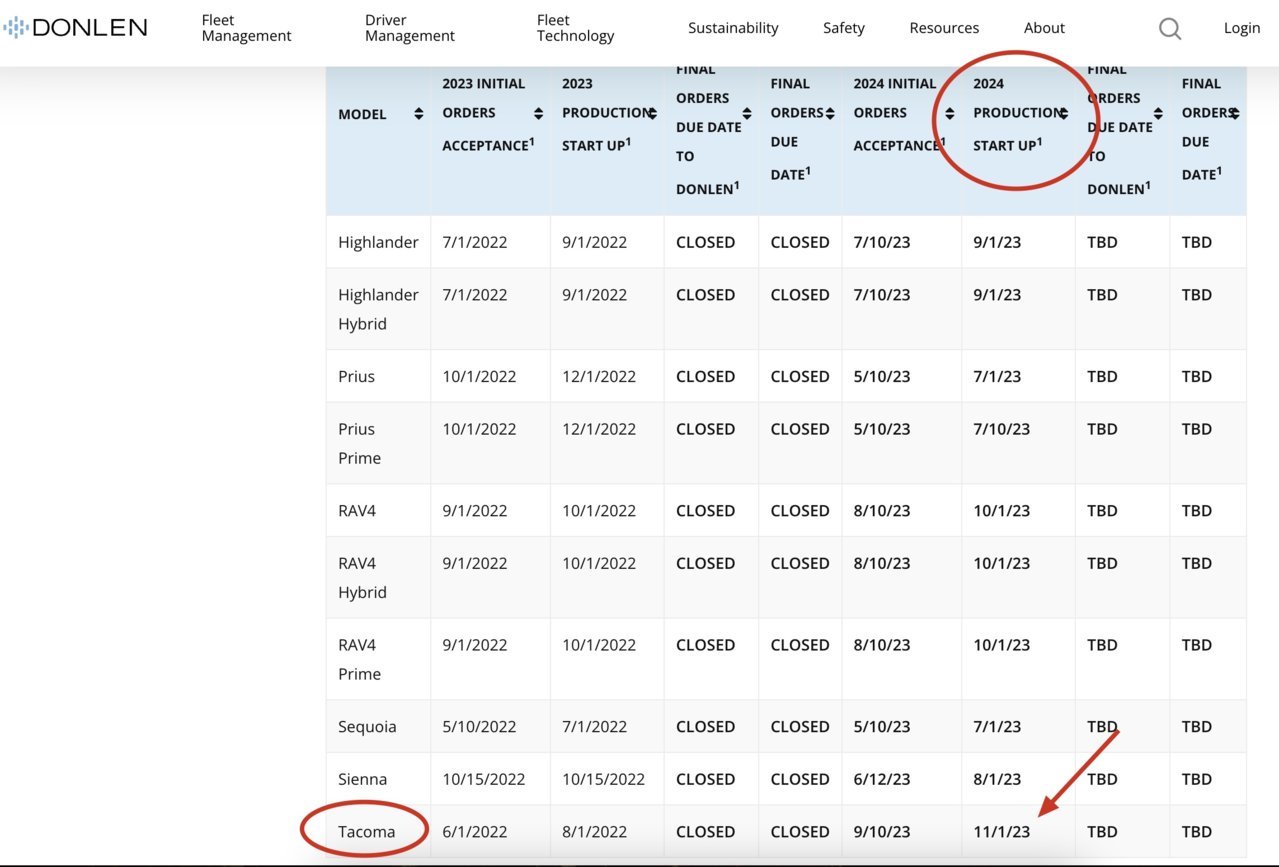Click Highlander Hybrid's 9/1/2022 date

[x=594, y=295]
